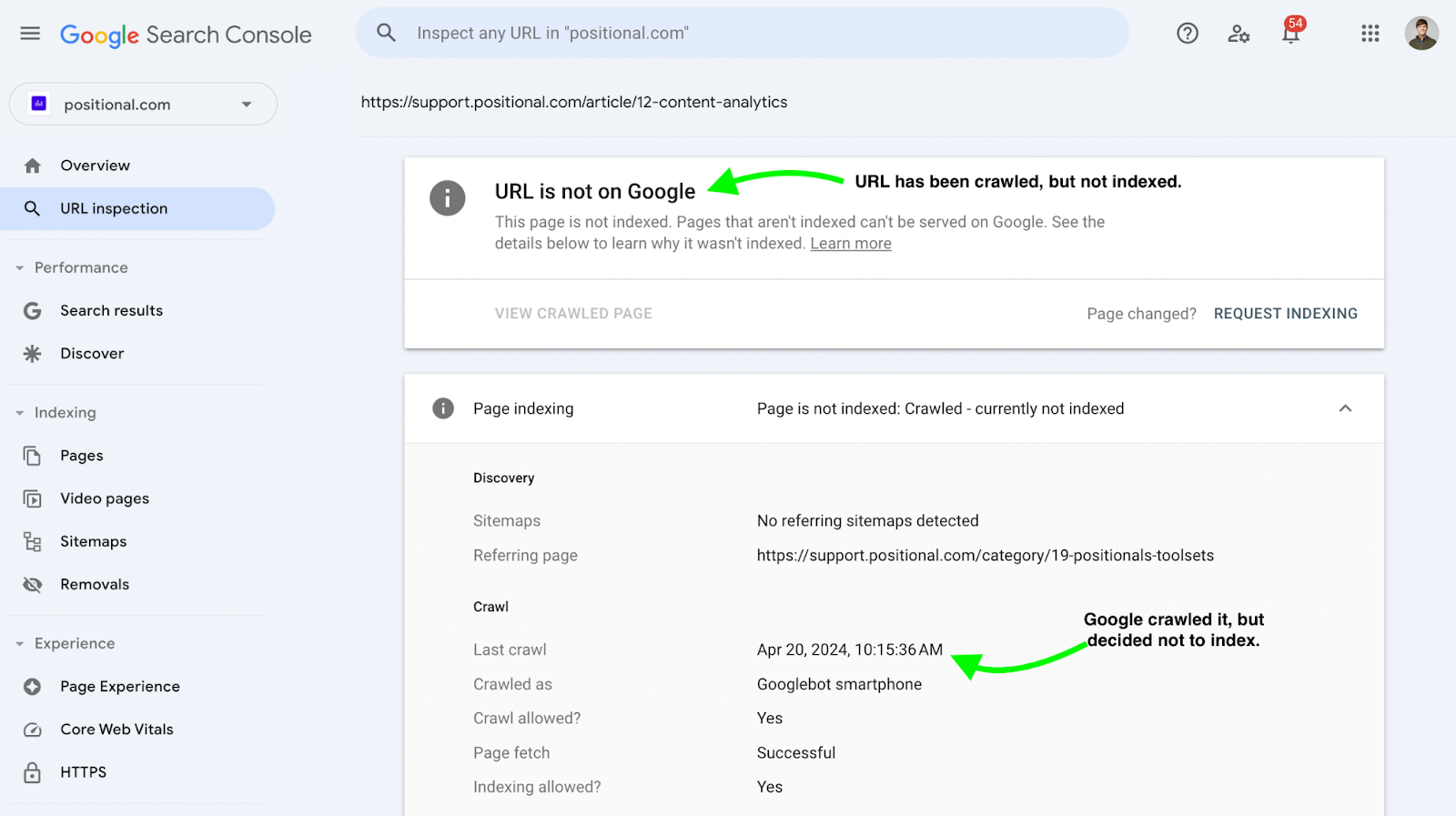The image size is (1456, 816).
Task: Collapse the Indexing section
Action: [x=20, y=413]
